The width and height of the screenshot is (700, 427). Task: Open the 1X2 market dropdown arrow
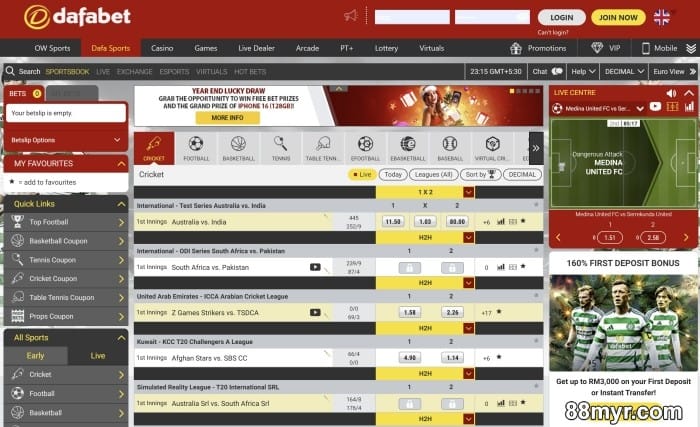(x=468, y=192)
